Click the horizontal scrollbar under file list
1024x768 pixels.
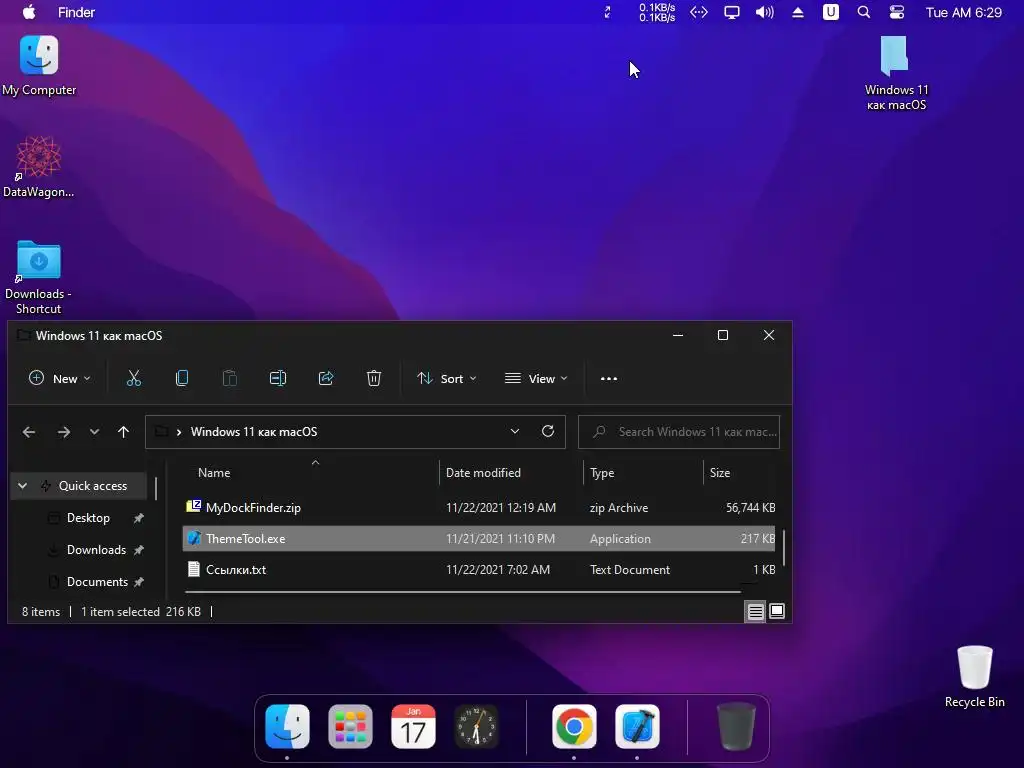pyautogui.click(x=463, y=592)
